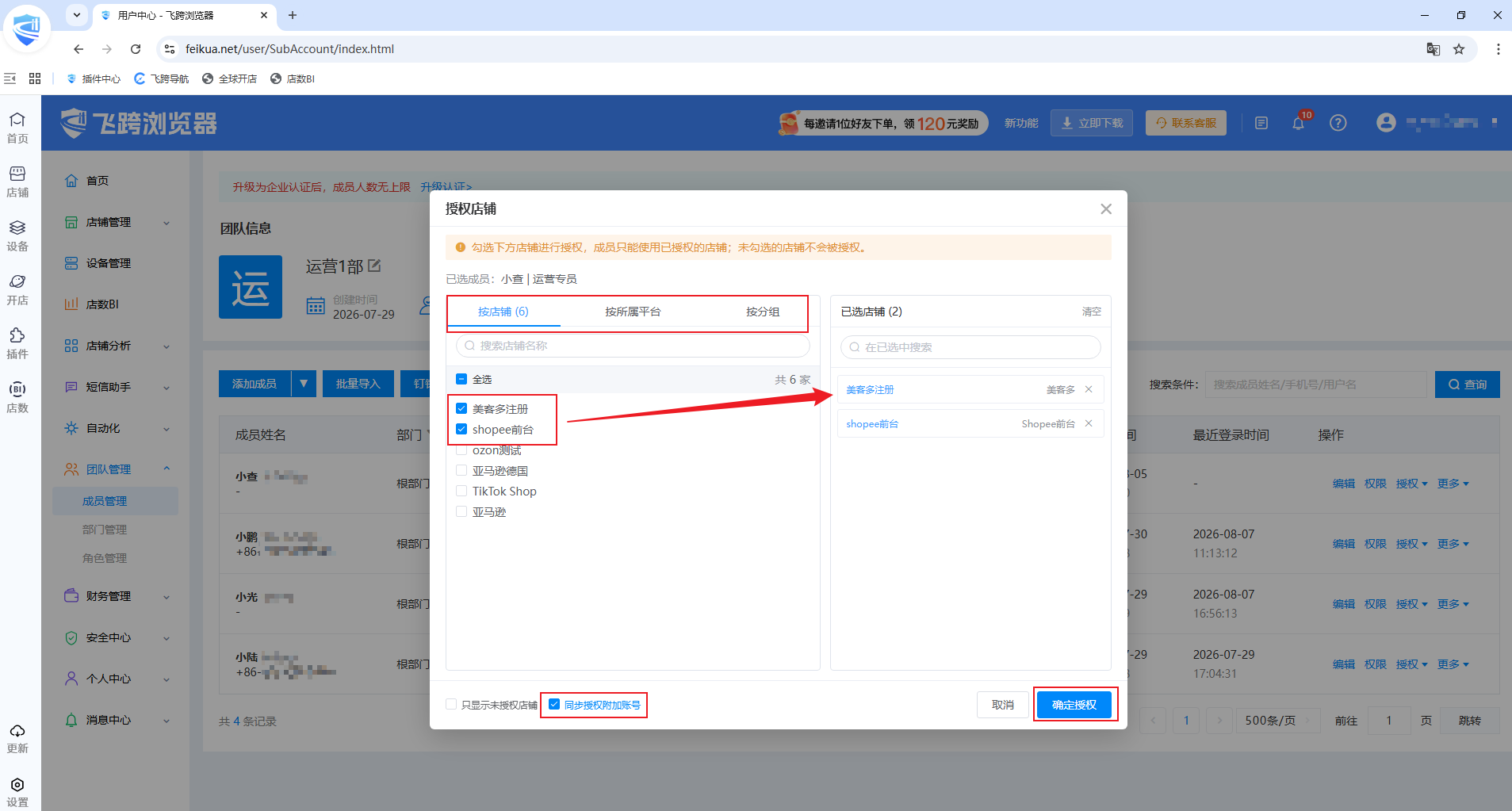The width and height of the screenshot is (1512, 811).
Task: Open a new browser tab
Action: point(293,15)
